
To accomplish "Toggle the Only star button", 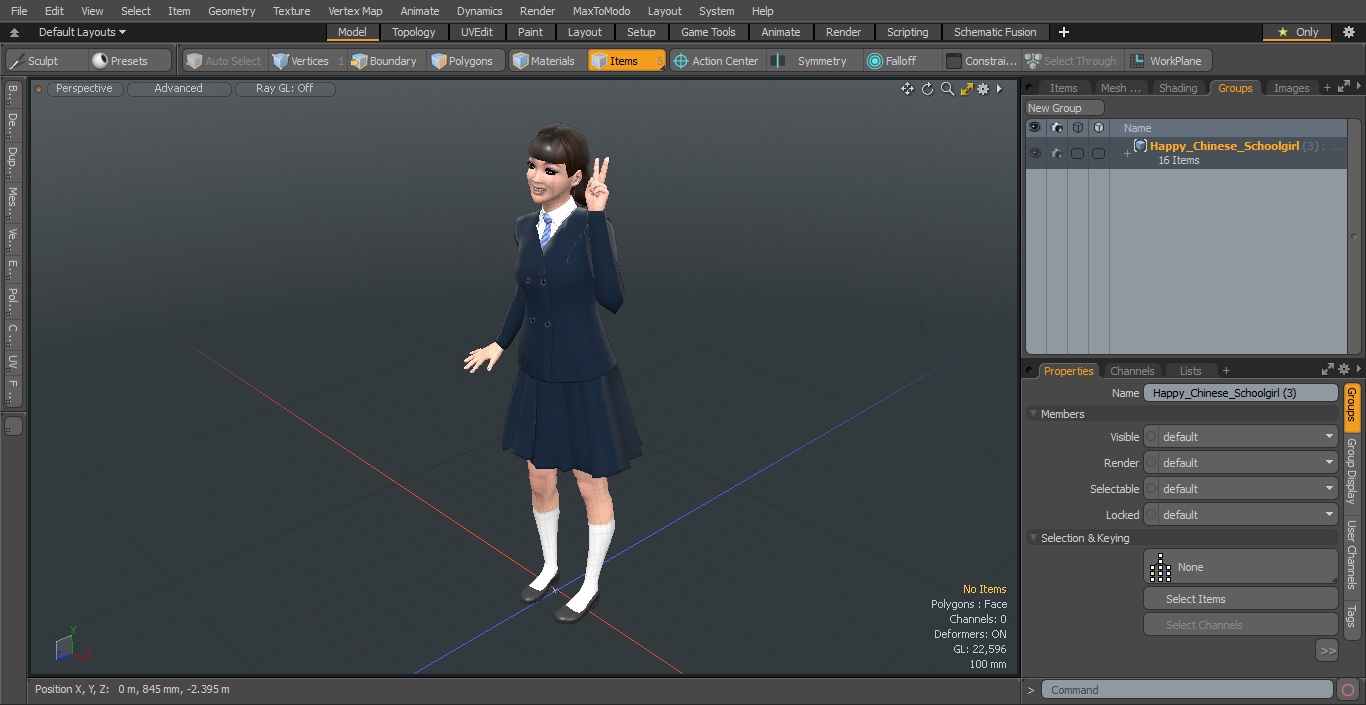I will pyautogui.click(x=1297, y=32).
